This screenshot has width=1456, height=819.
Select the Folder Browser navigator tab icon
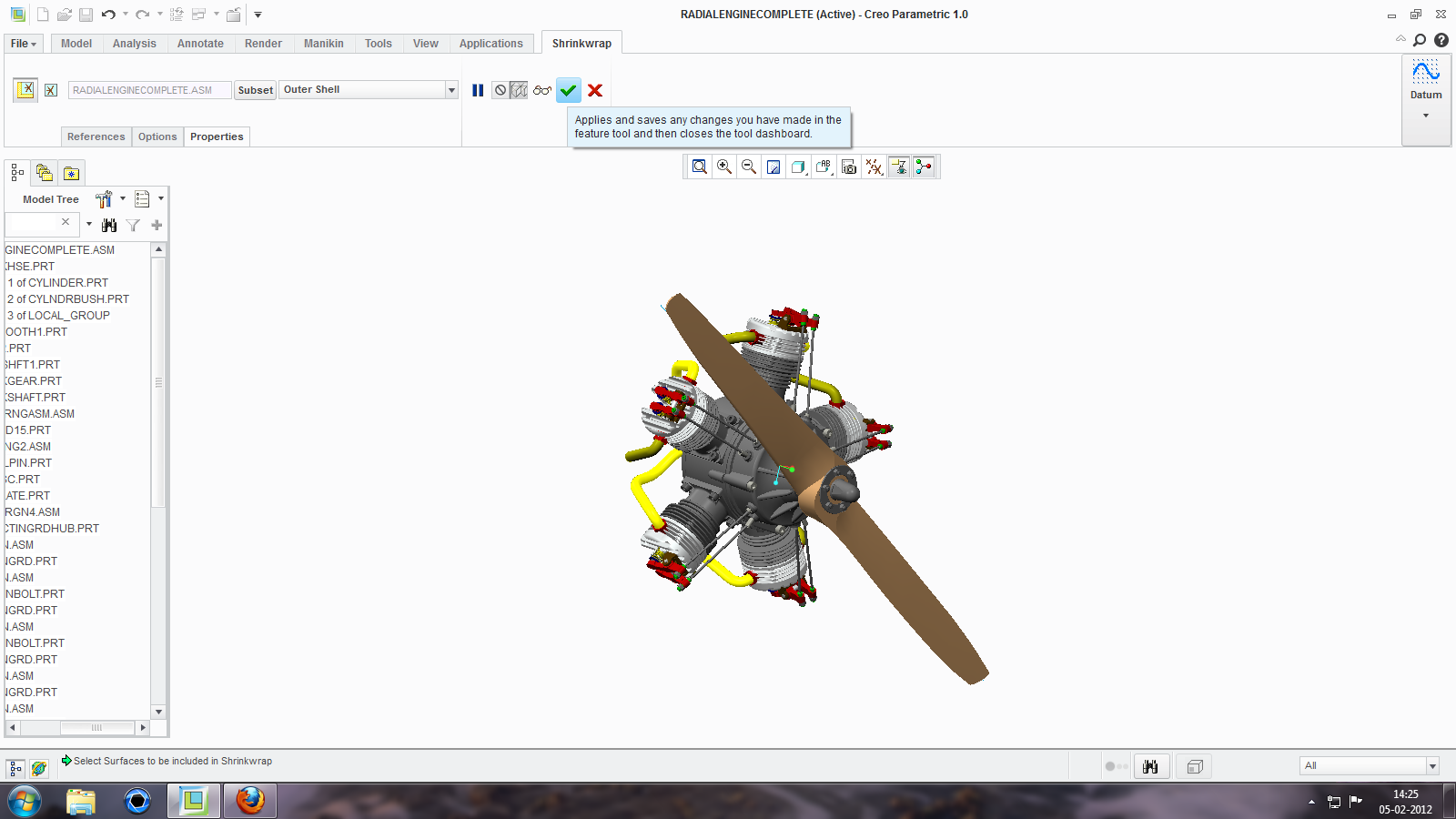(44, 172)
